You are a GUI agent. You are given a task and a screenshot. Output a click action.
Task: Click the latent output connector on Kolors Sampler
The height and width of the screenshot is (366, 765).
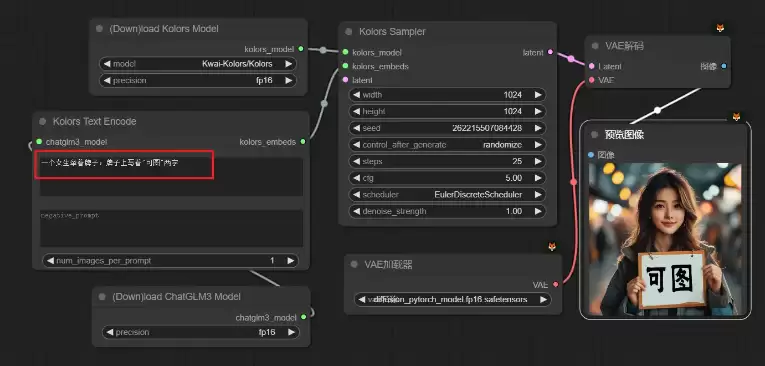point(550,52)
